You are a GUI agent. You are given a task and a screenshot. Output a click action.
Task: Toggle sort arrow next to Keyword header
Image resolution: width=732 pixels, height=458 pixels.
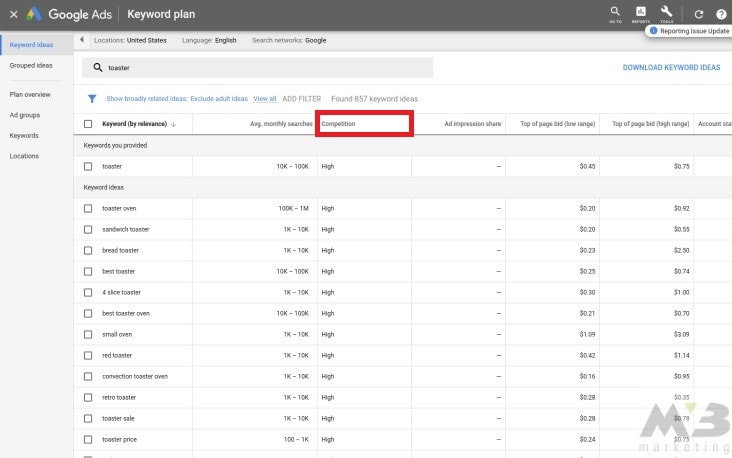(x=174, y=124)
